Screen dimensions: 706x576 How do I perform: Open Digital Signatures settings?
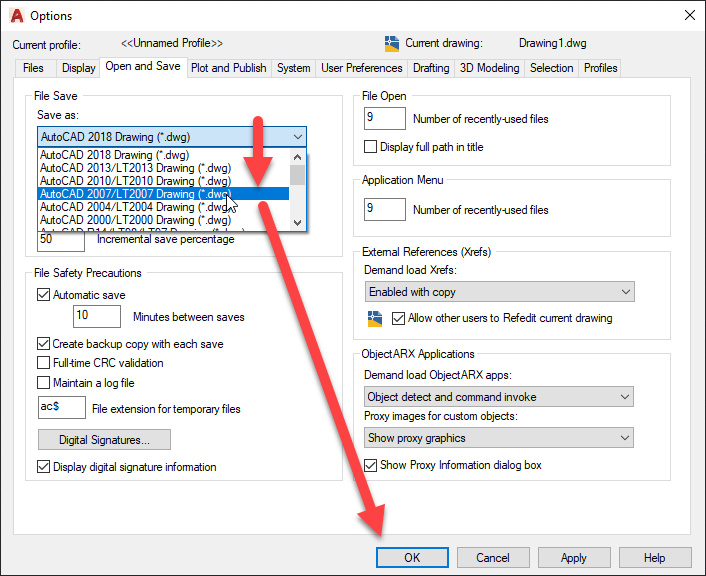coord(104,440)
